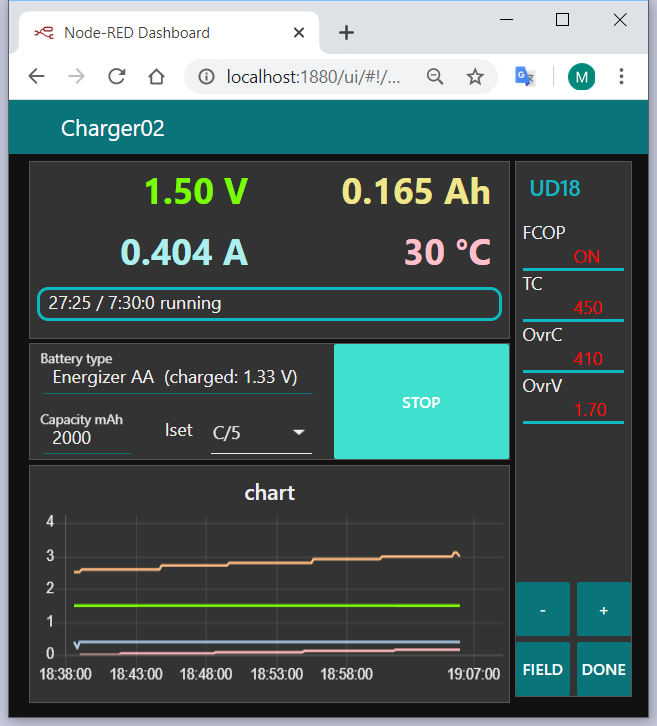Click the TC 450 value

click(x=588, y=307)
